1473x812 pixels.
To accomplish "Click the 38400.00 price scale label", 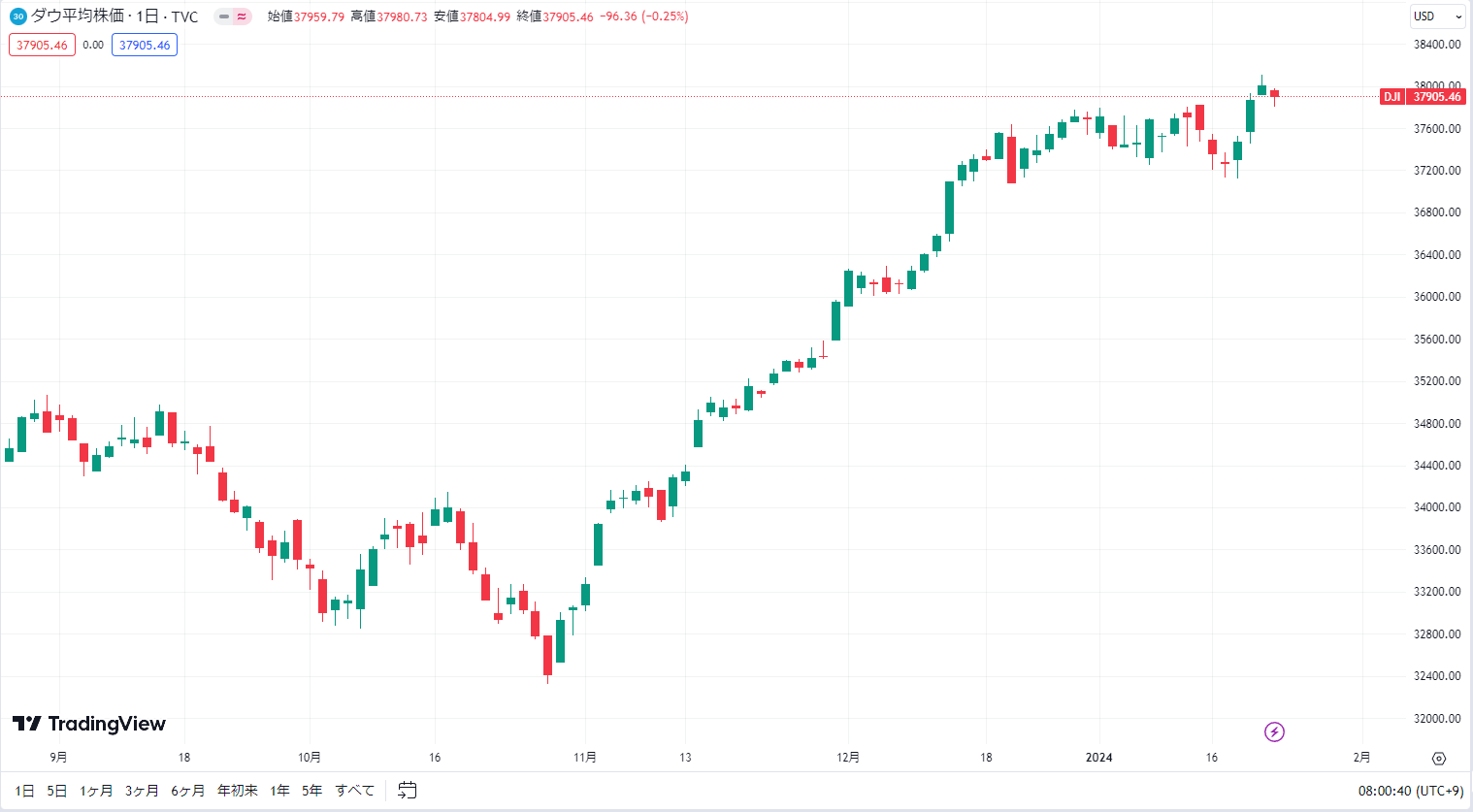I will (x=1437, y=45).
